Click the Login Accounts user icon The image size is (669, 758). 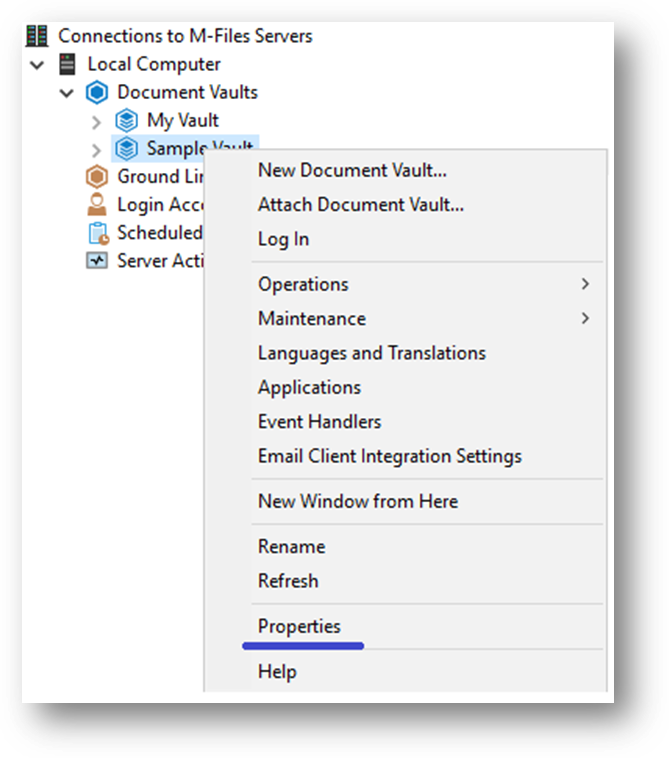97,204
